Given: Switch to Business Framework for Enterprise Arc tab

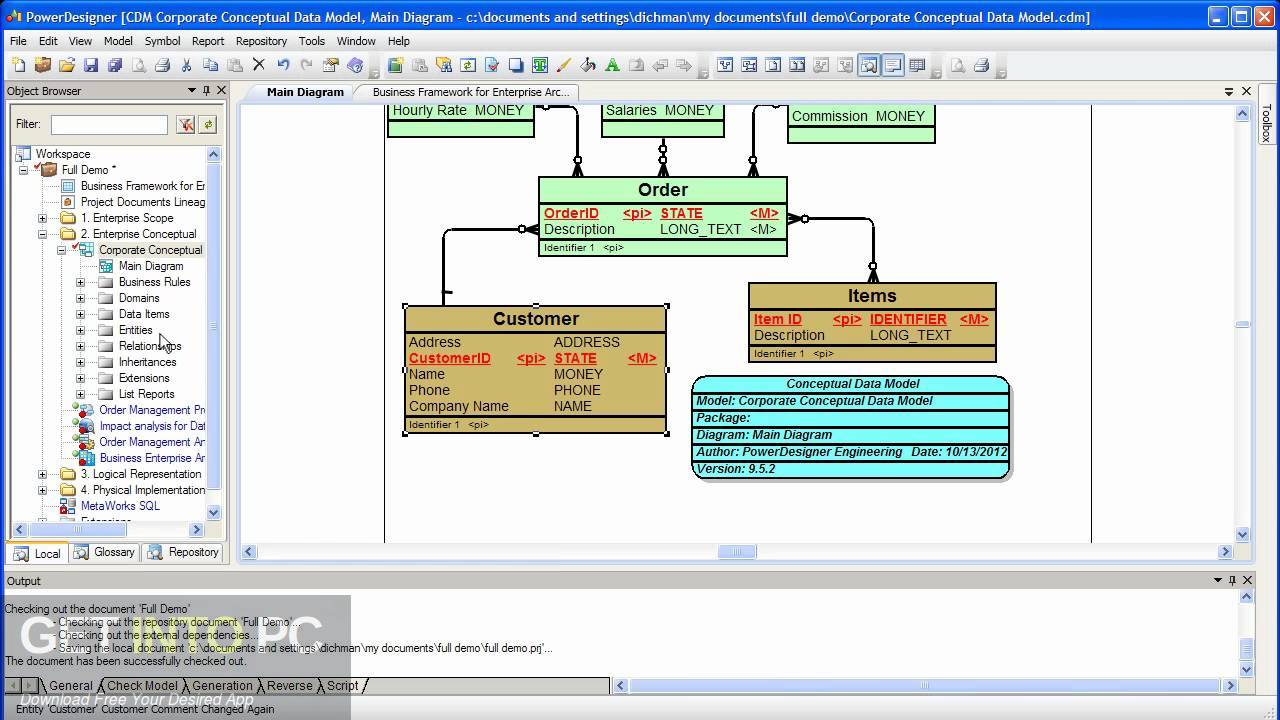Looking at the screenshot, I should (x=470, y=92).
